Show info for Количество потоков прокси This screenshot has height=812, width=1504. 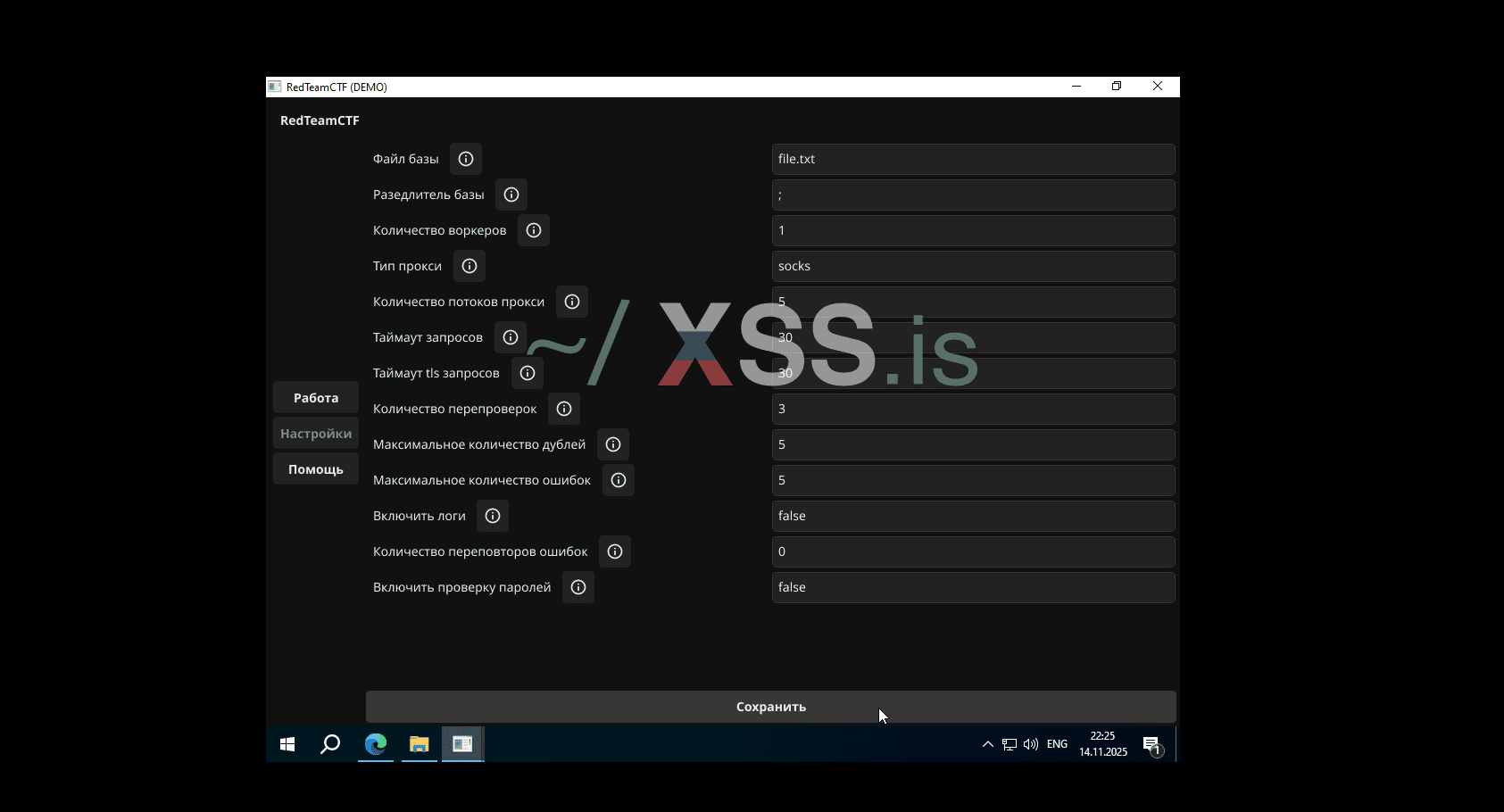click(x=572, y=302)
